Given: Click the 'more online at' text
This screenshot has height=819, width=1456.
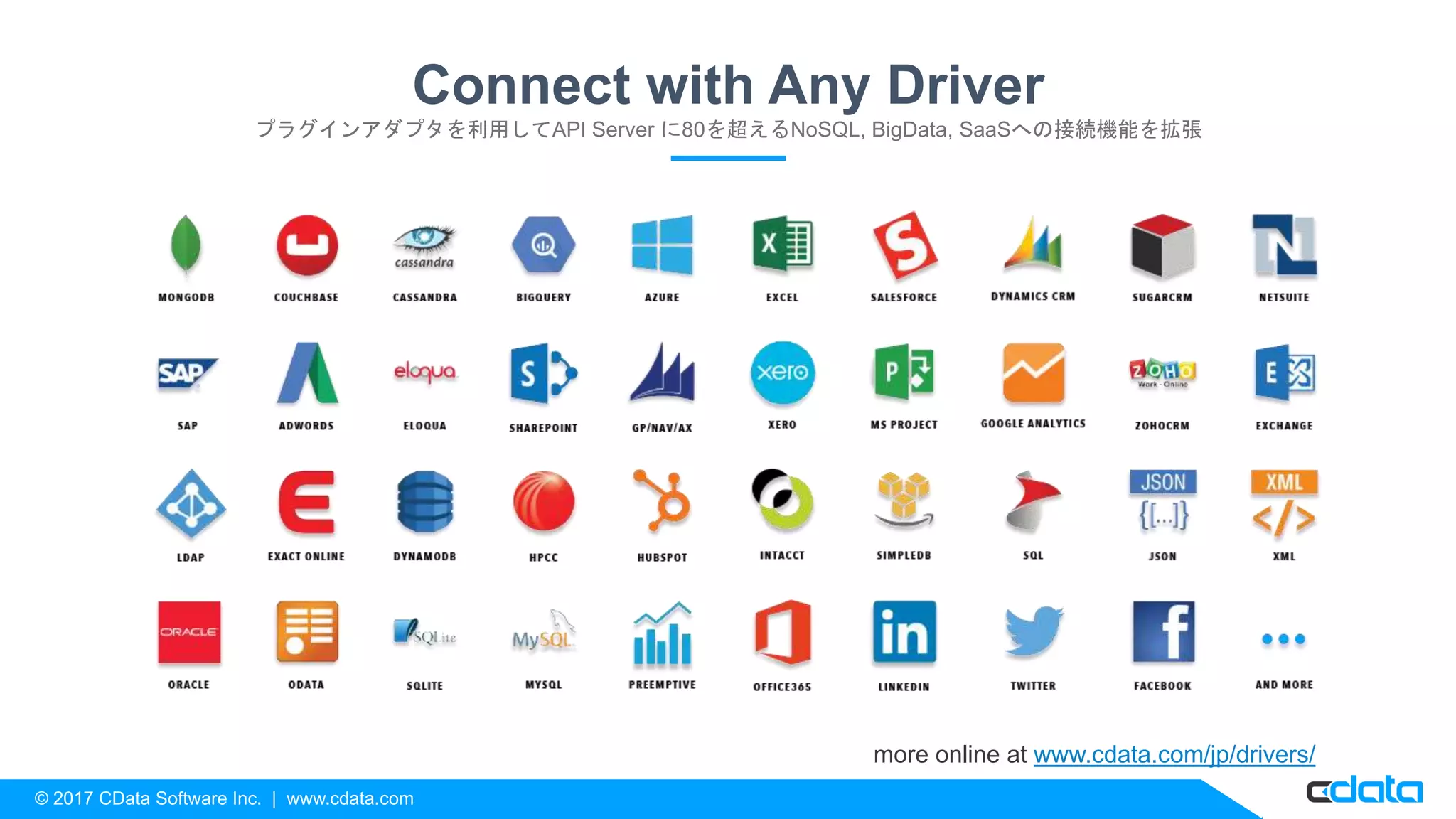Looking at the screenshot, I should (950, 754).
